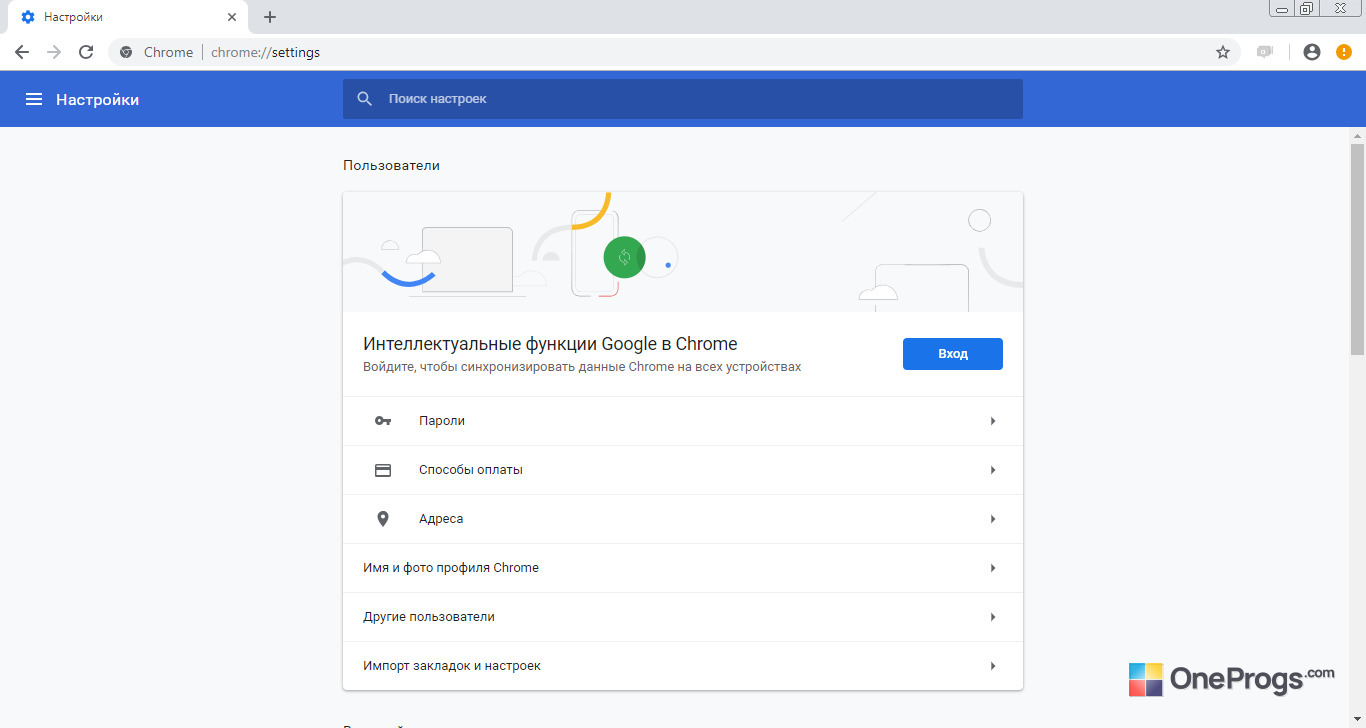Open the Адреса settings entry
The width and height of the screenshot is (1366, 728).
tap(683, 519)
